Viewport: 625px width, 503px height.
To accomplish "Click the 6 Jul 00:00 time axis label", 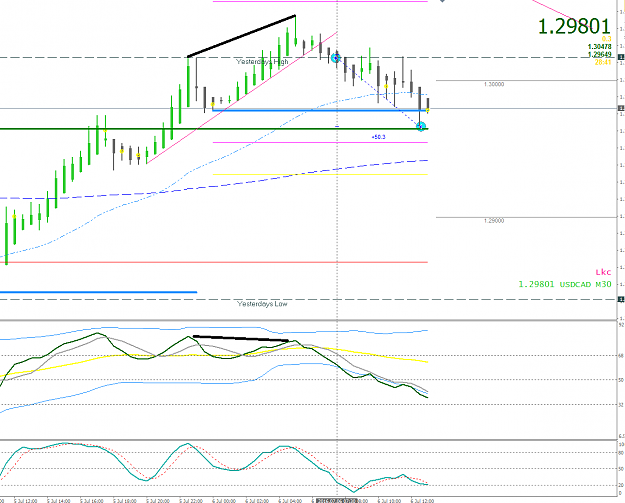I will click(x=224, y=501).
